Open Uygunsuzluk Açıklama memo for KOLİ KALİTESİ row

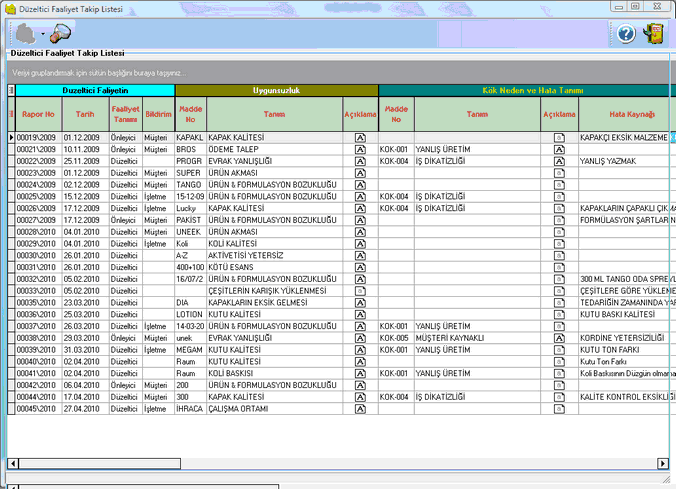coord(360,244)
